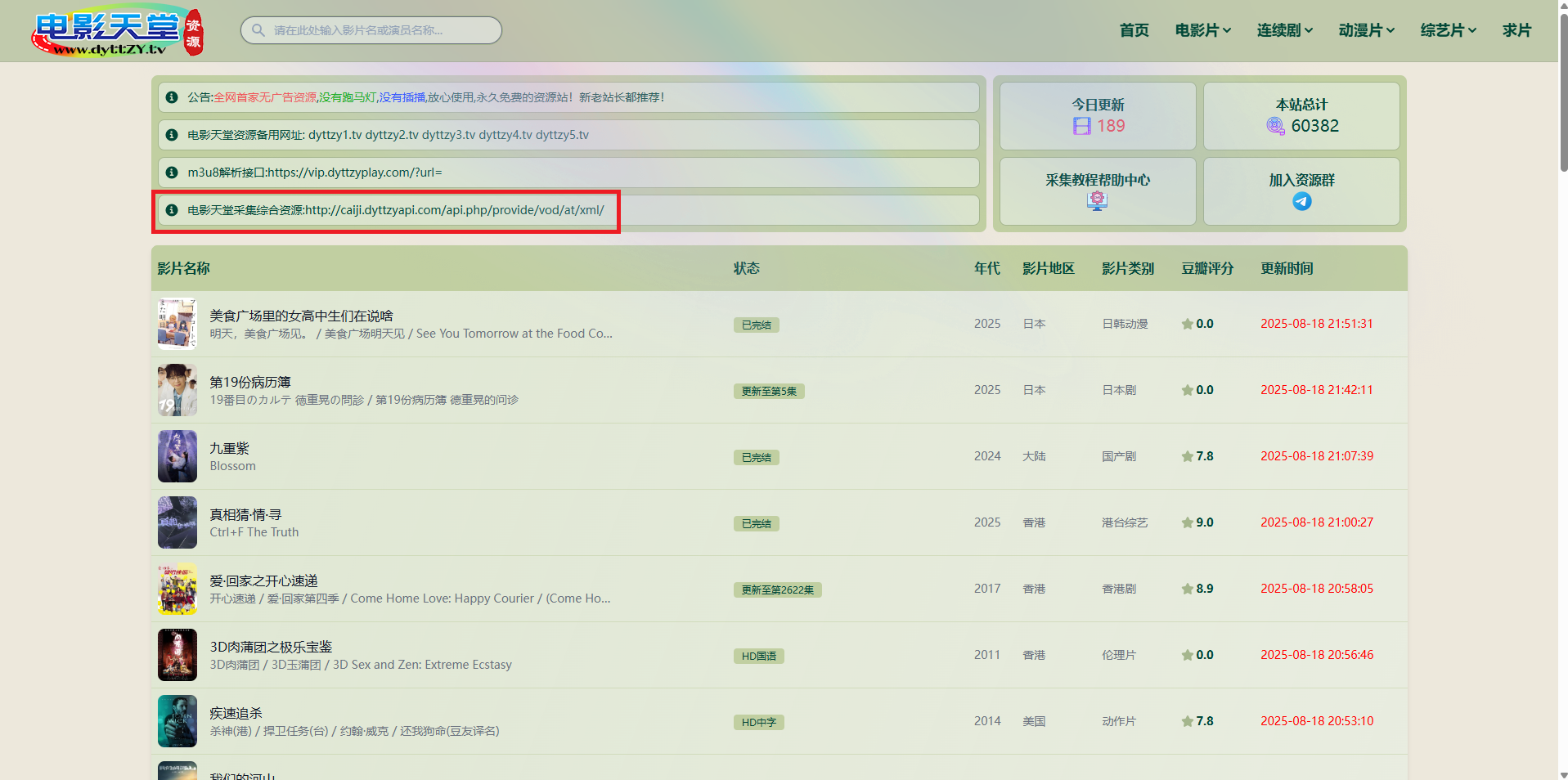
Task: Click the star icon in 真相猜·情·寻 row
Action: (1188, 522)
